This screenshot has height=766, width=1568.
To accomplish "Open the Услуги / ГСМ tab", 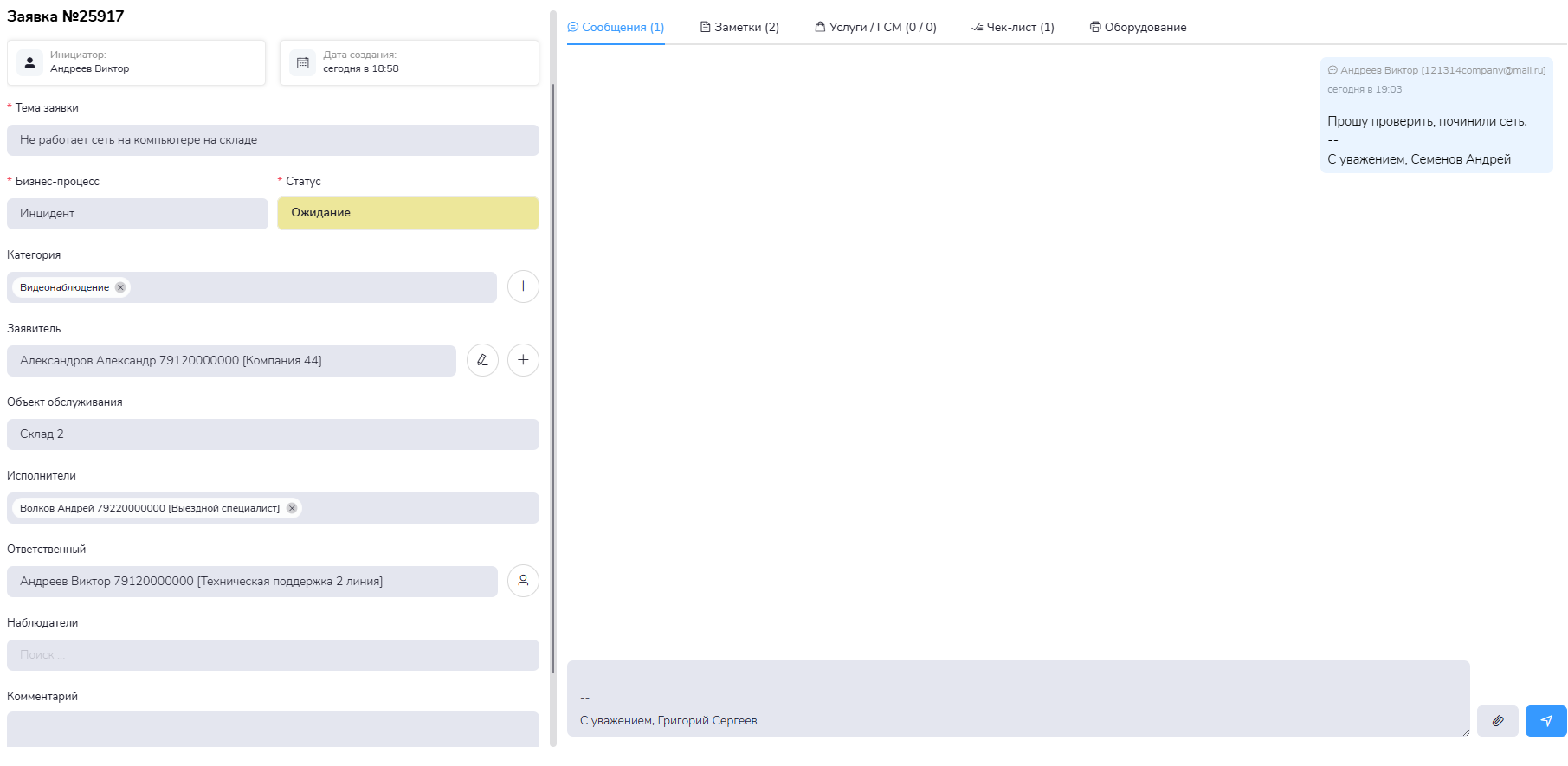I will pyautogui.click(x=875, y=28).
